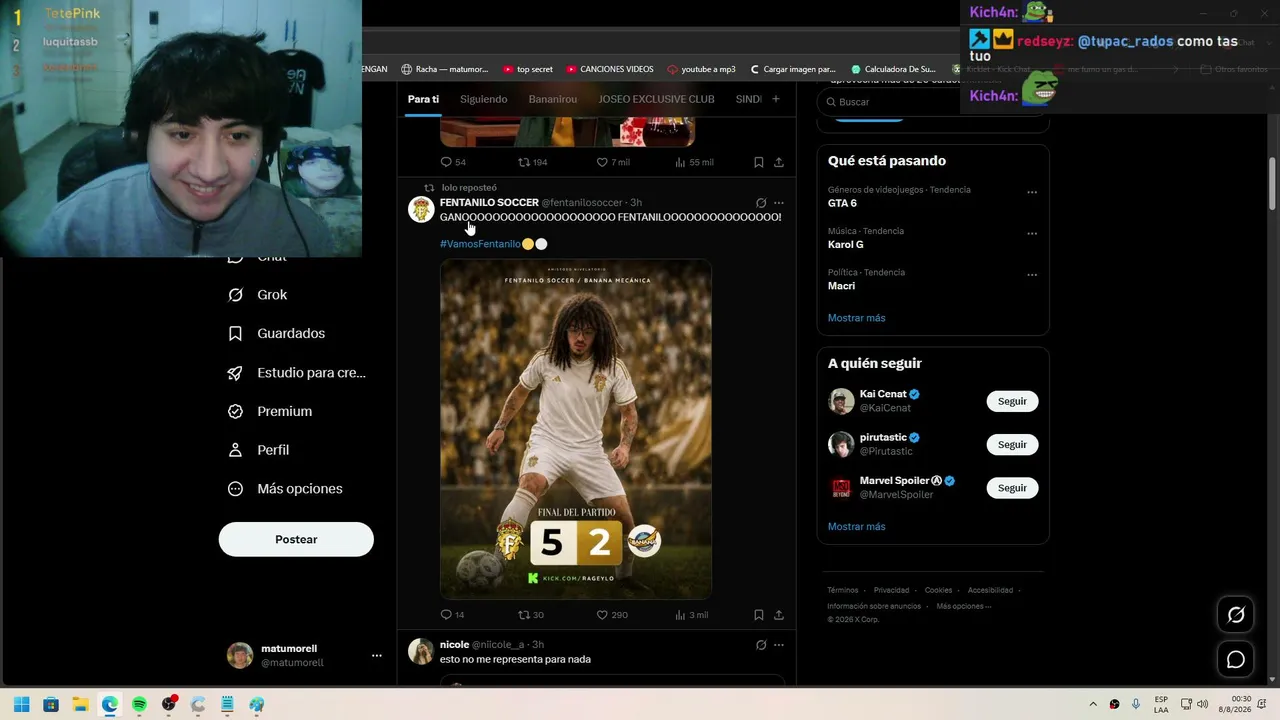The width and height of the screenshot is (1280, 720).
Task: Show hidden system tray icons
Action: click(1093, 705)
